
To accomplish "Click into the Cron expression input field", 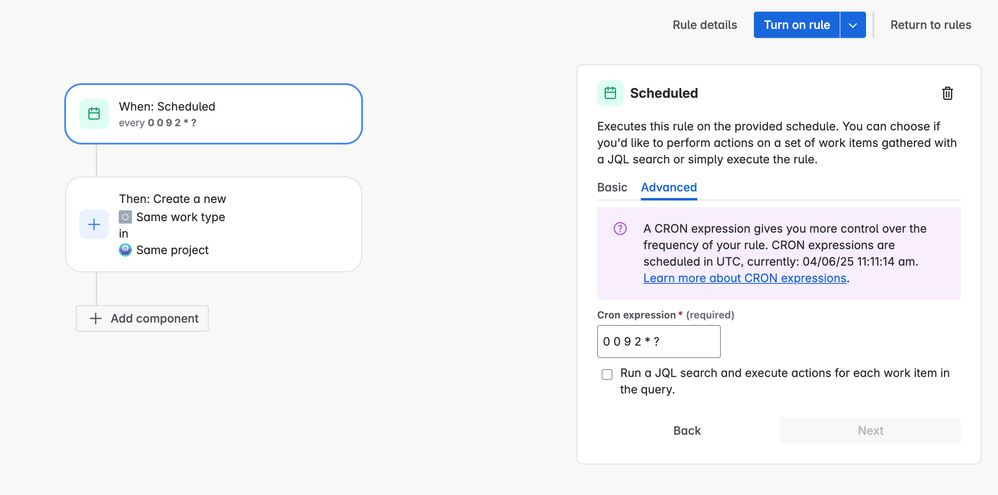I will pyautogui.click(x=659, y=342).
